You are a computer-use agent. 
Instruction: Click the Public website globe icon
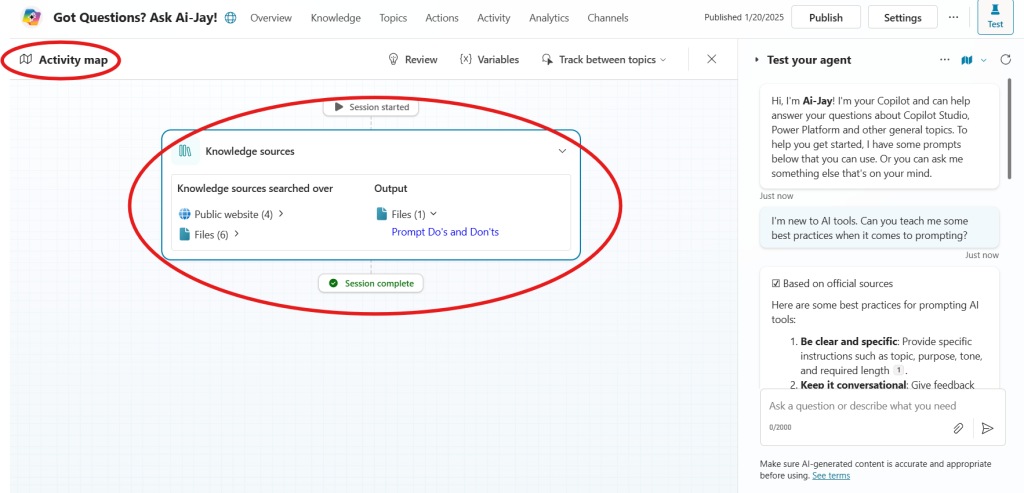pos(184,214)
